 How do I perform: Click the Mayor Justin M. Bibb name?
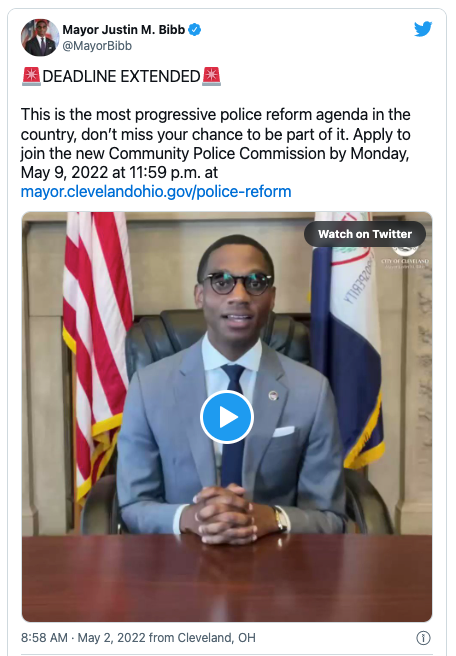[x=123, y=30]
